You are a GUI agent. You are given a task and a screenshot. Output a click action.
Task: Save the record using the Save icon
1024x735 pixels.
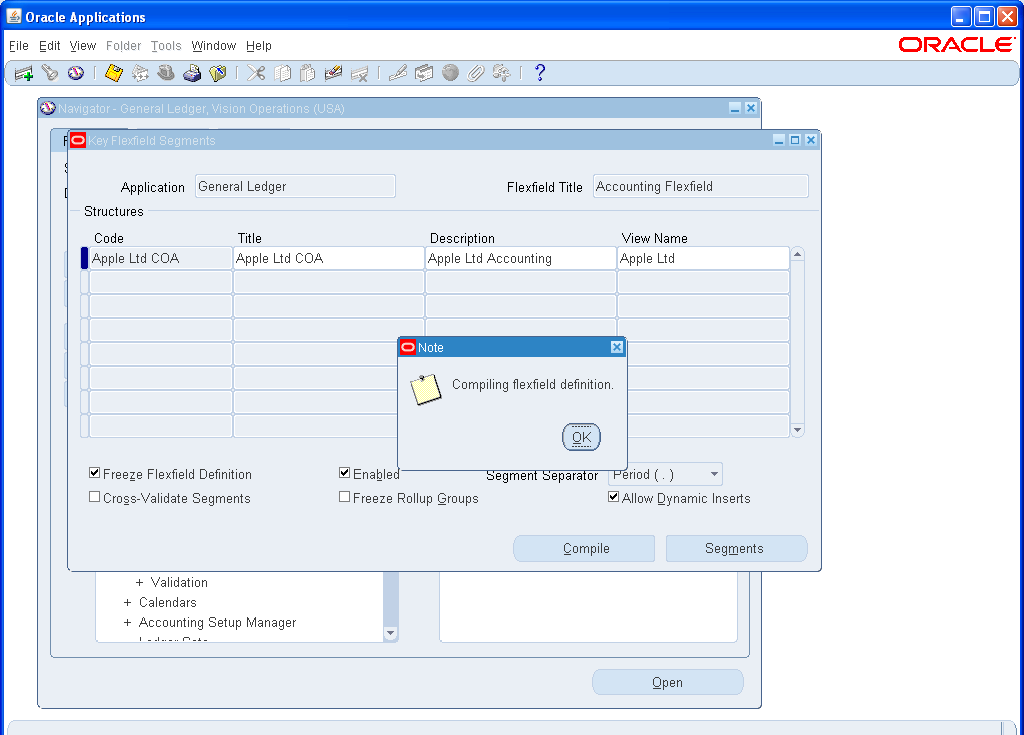click(x=113, y=72)
